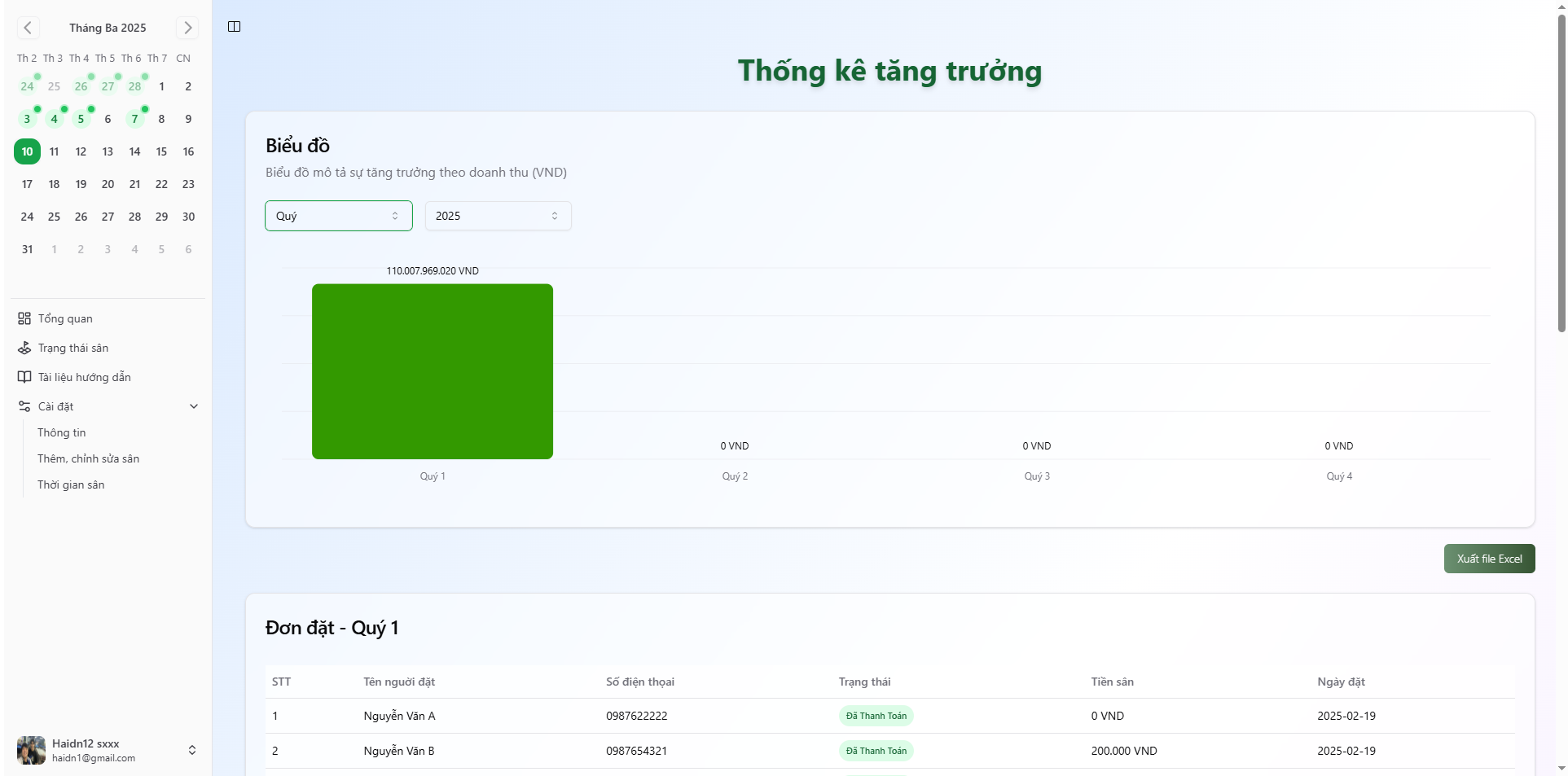Select day 15 in the calendar

point(161,151)
